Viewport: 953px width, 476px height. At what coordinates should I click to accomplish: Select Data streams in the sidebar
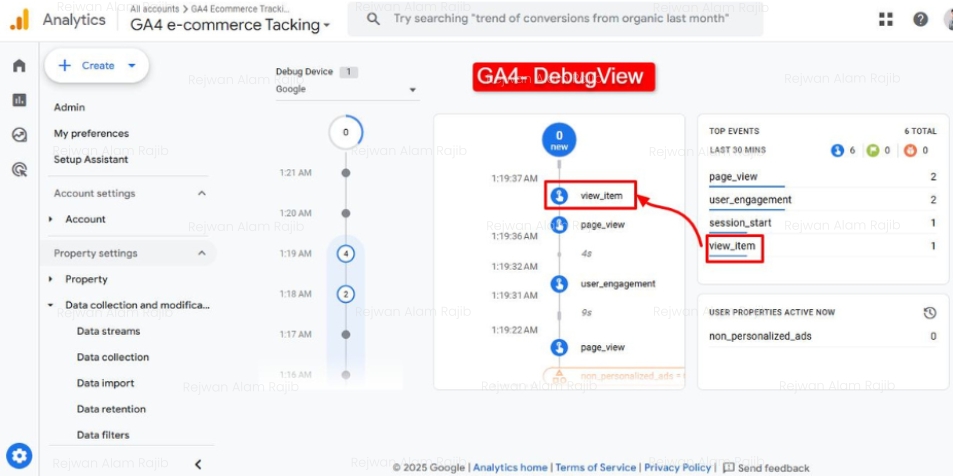(108, 331)
